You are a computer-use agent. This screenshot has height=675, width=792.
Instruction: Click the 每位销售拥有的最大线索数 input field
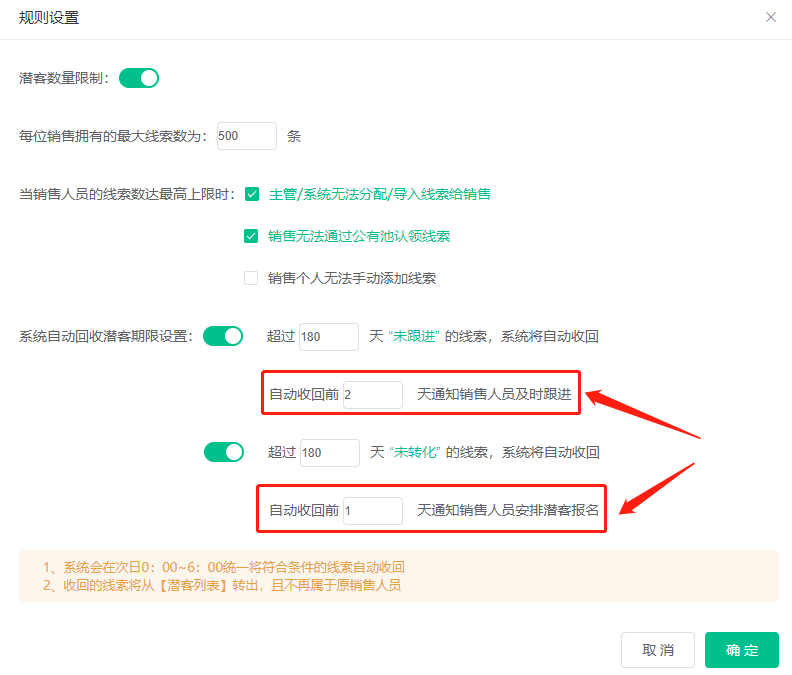point(246,136)
